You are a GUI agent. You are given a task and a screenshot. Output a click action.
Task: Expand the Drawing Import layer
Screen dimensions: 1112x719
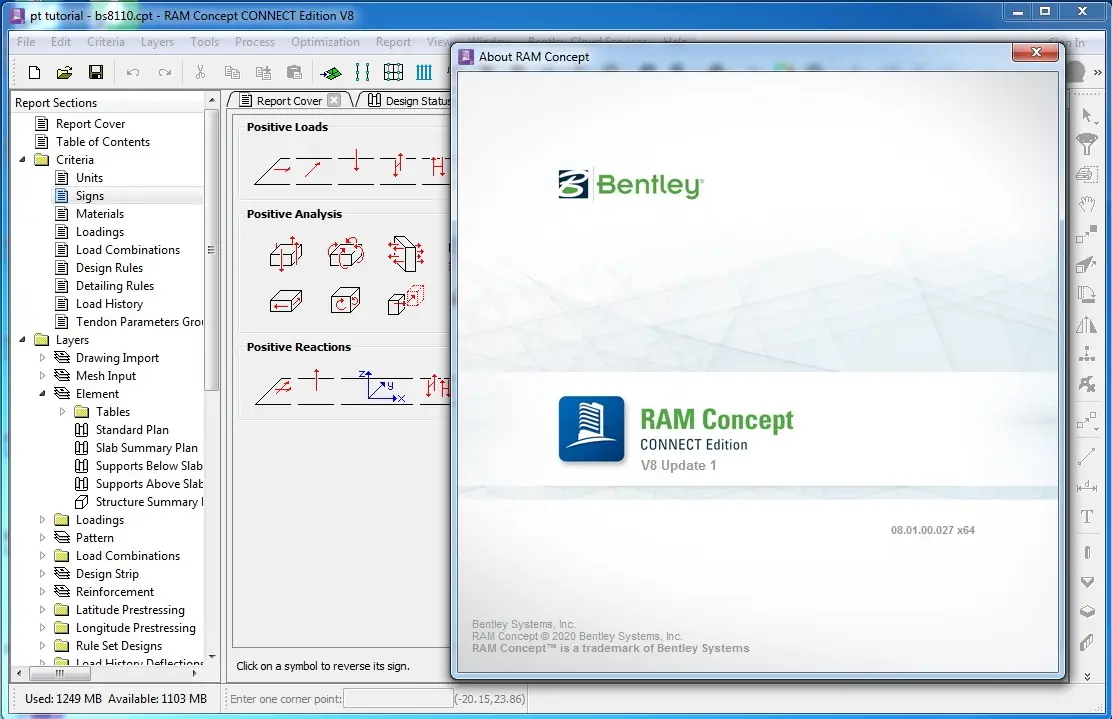(x=43, y=357)
